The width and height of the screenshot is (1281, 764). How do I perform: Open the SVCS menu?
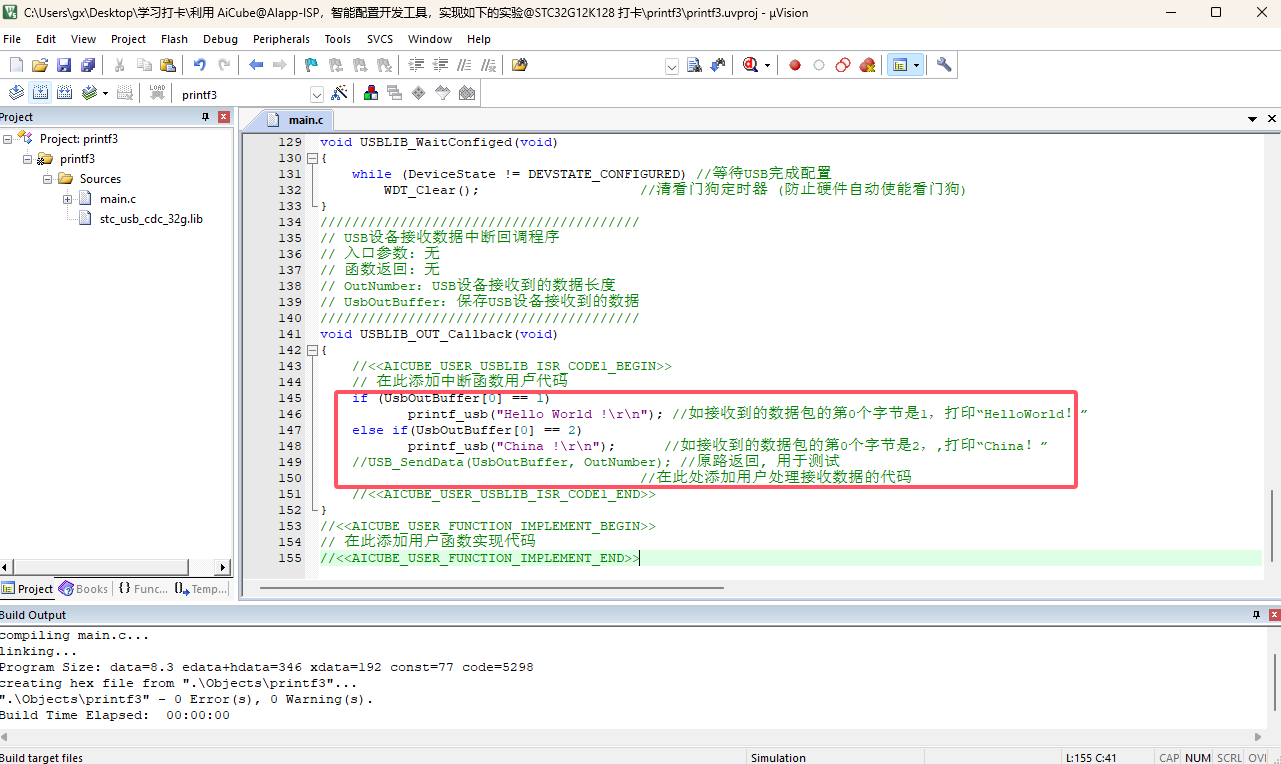click(380, 39)
